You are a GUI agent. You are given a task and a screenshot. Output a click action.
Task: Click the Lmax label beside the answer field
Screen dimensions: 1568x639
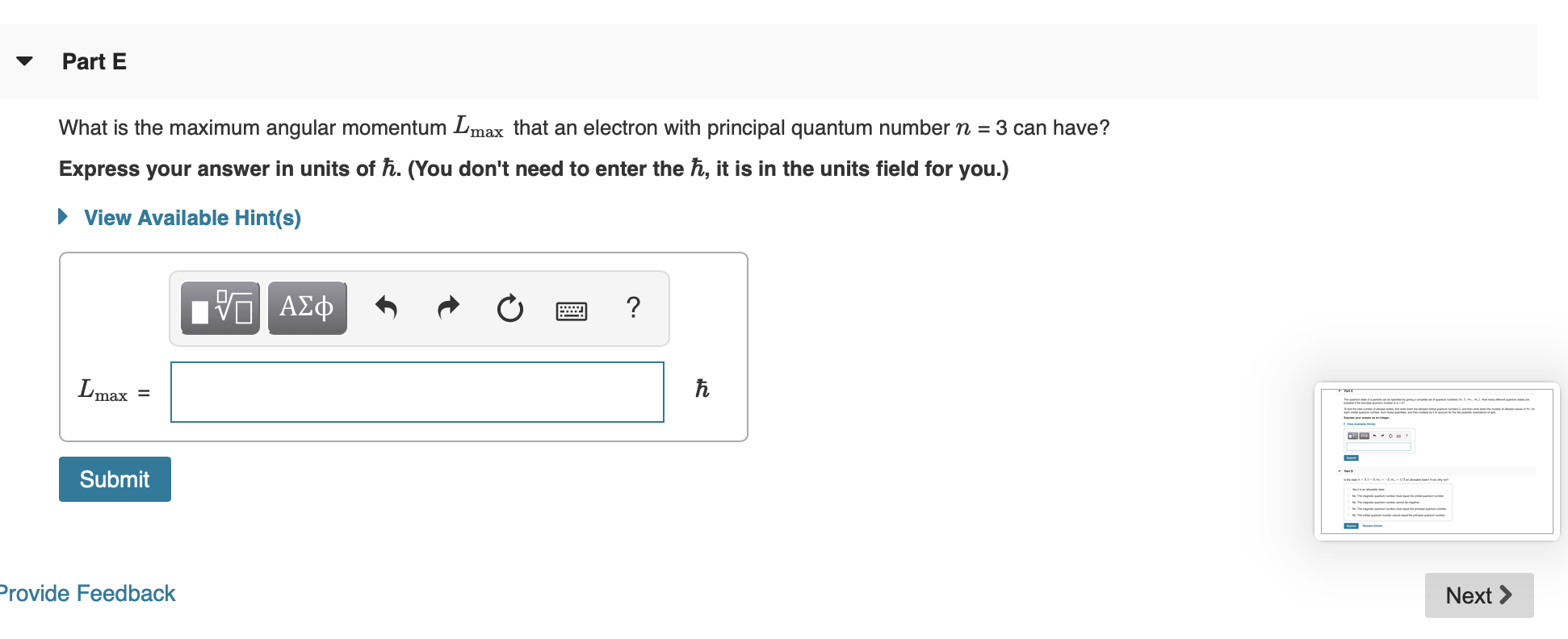104,391
